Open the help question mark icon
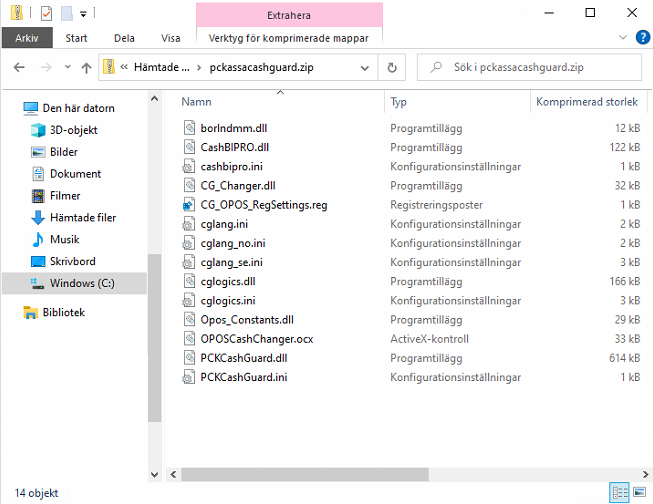Screen dimensions: 653x504 [642, 37]
